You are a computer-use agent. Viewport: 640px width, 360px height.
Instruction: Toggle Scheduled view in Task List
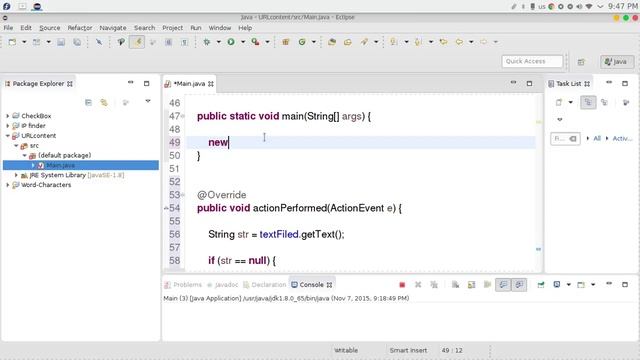pos(604,102)
